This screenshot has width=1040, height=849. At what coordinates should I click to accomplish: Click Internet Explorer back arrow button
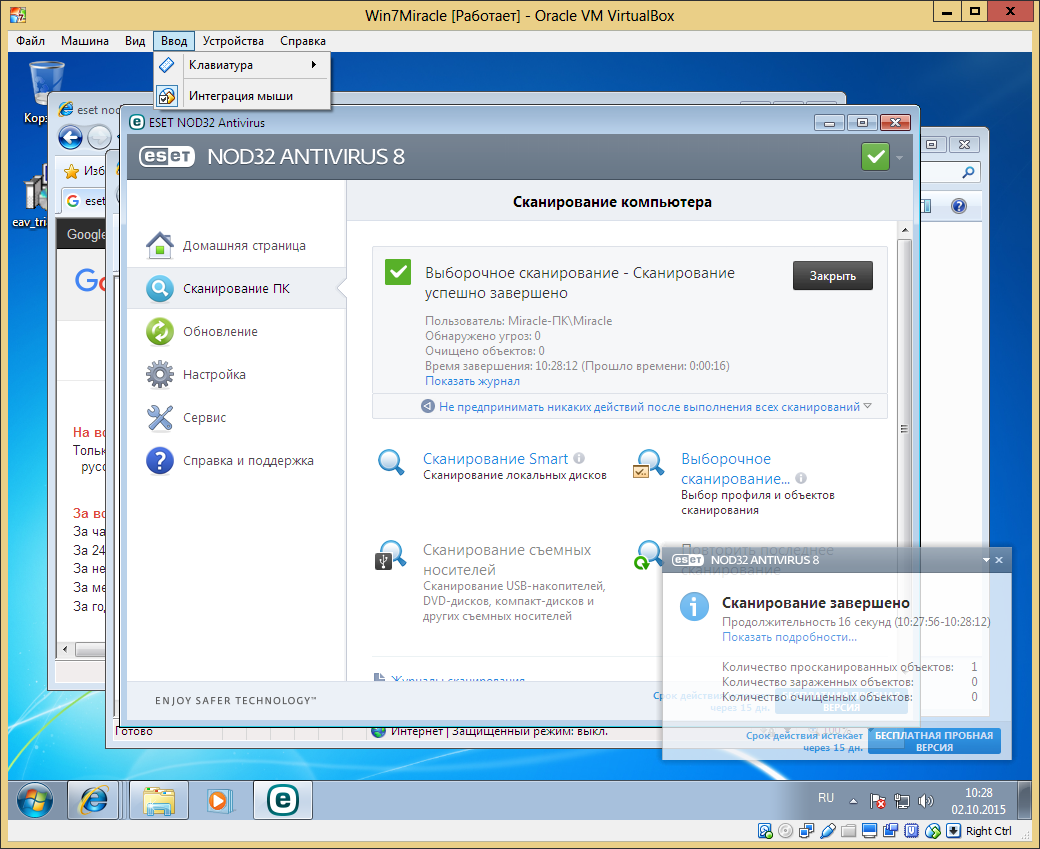[x=70, y=137]
